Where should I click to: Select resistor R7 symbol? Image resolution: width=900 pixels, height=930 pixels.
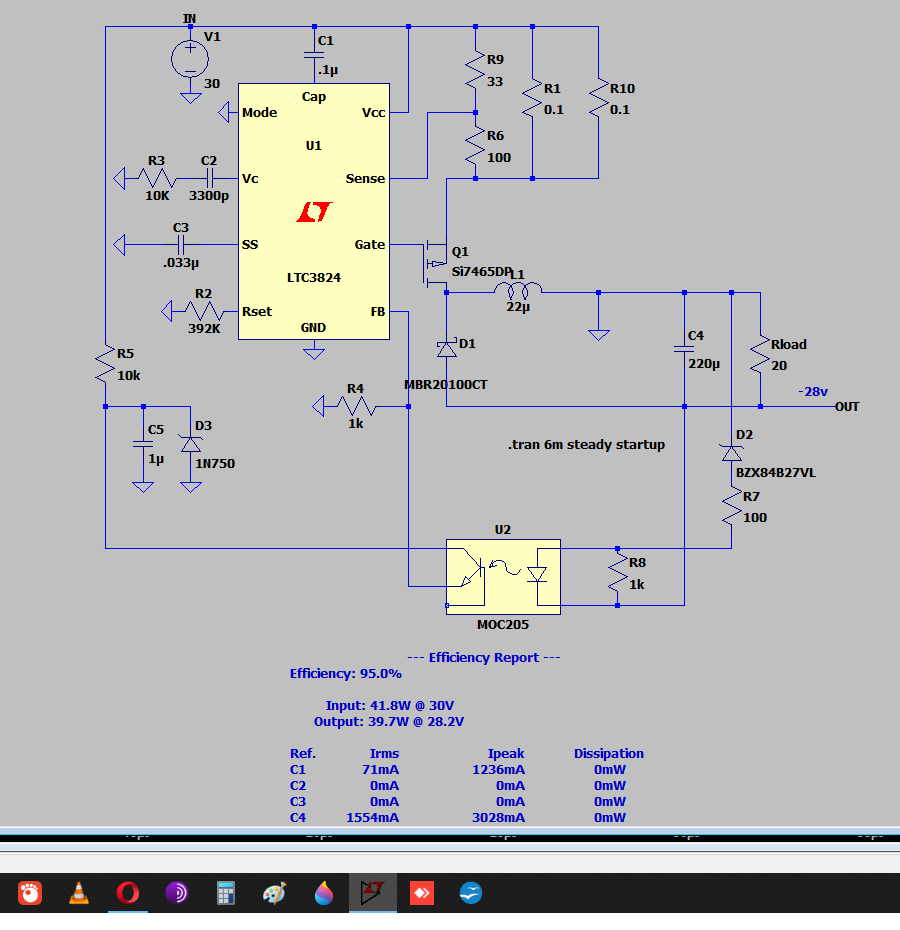click(x=732, y=506)
